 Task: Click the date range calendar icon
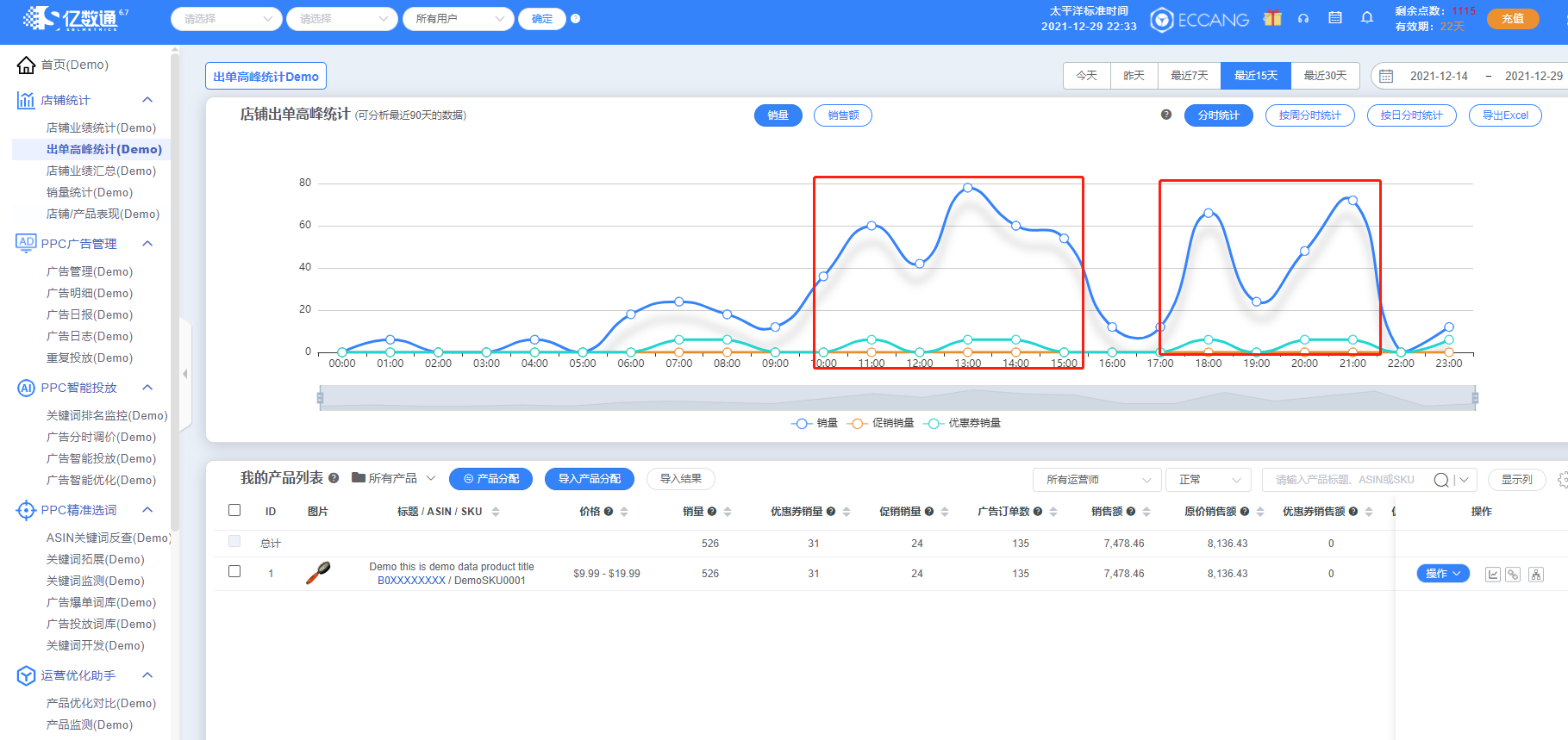(1386, 77)
